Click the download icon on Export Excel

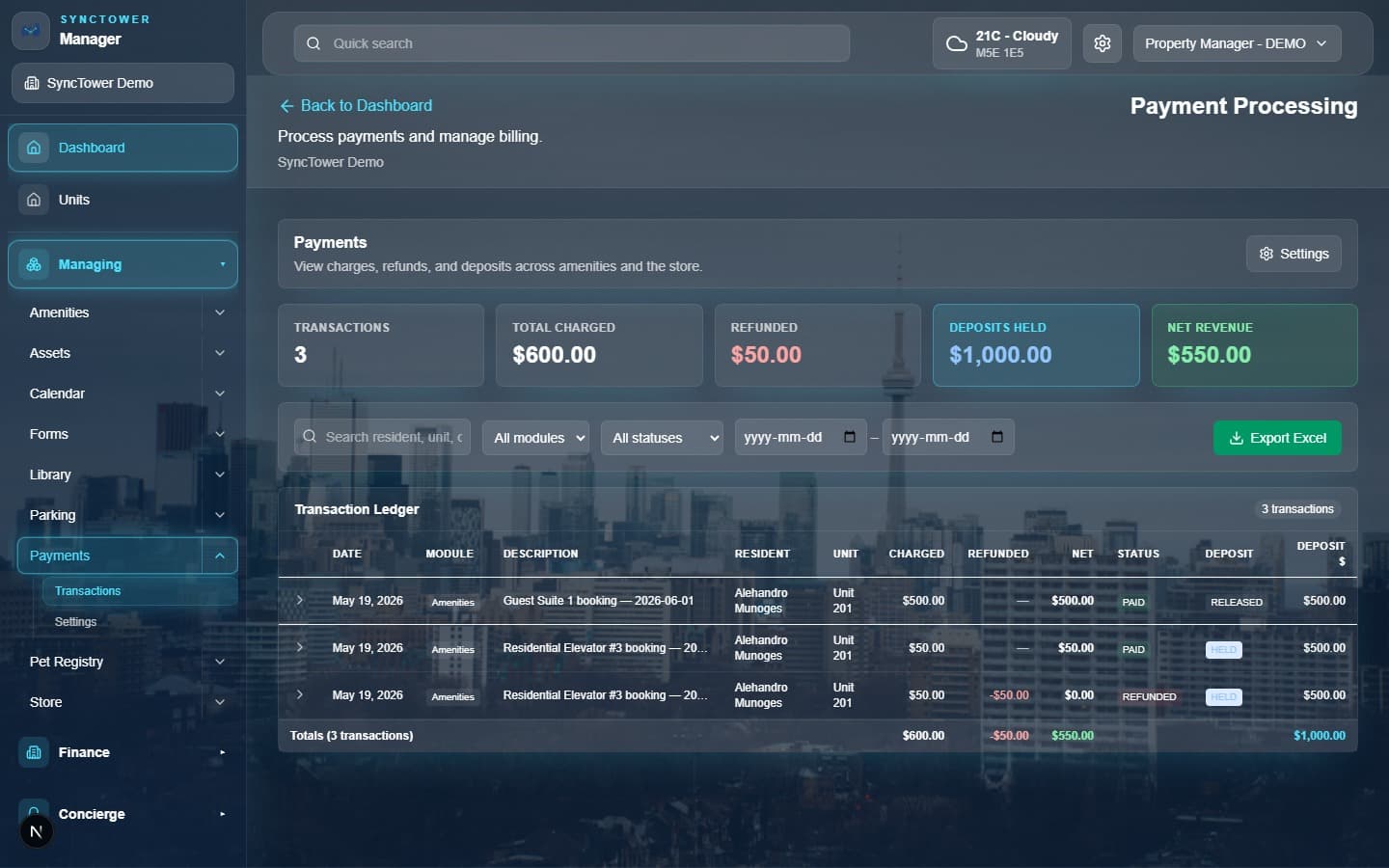click(x=1236, y=438)
